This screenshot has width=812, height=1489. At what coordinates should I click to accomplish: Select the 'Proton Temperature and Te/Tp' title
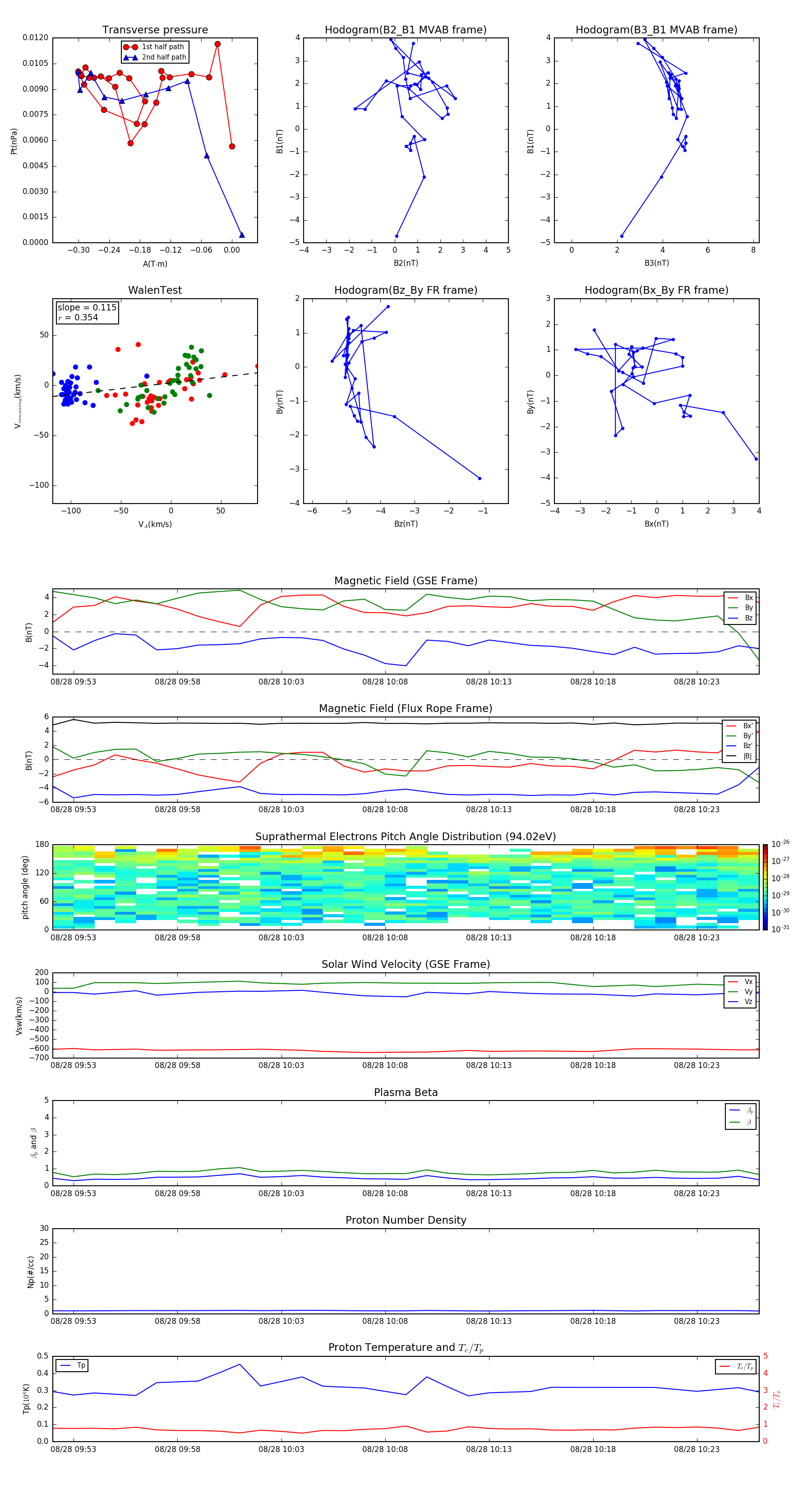tap(406, 1348)
